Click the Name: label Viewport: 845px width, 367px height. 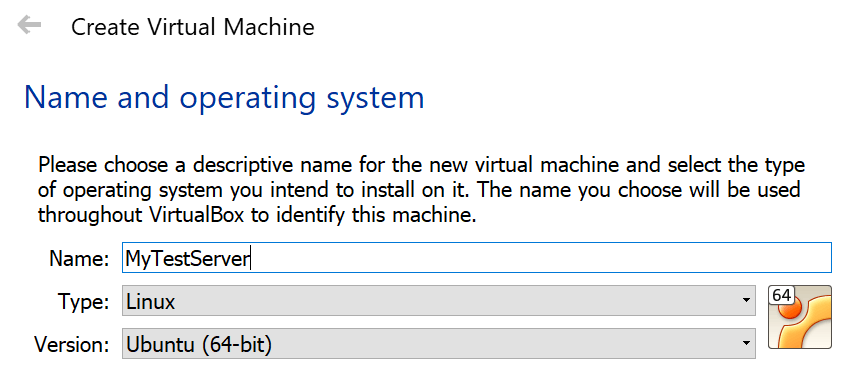click(79, 259)
